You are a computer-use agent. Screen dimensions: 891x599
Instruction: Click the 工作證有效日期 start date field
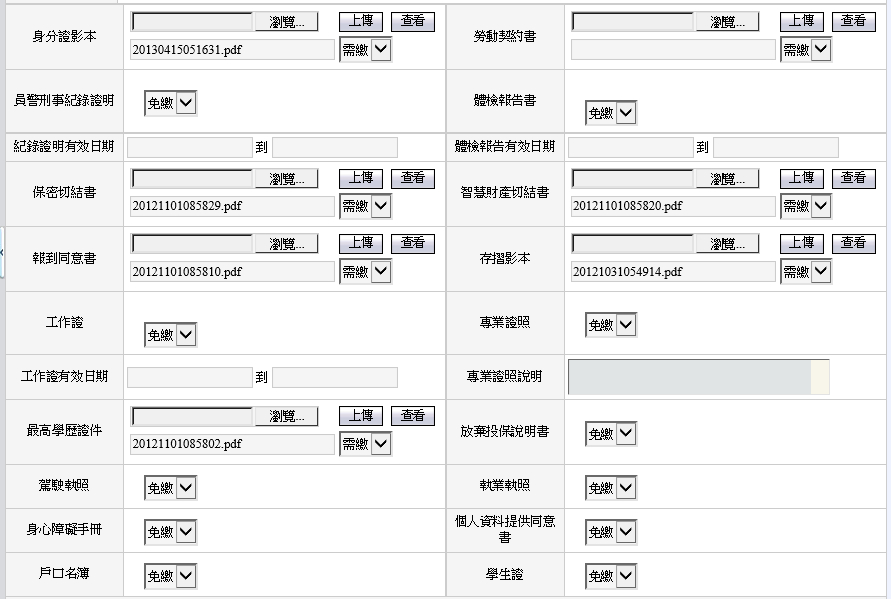click(x=190, y=378)
